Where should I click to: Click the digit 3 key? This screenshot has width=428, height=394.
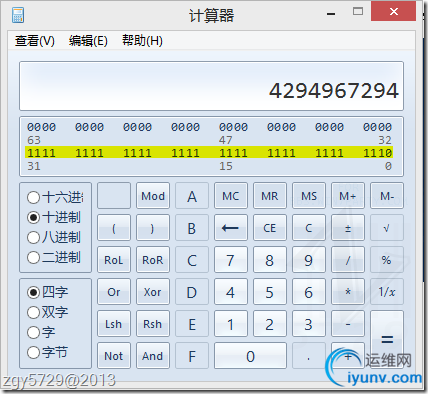(309, 324)
